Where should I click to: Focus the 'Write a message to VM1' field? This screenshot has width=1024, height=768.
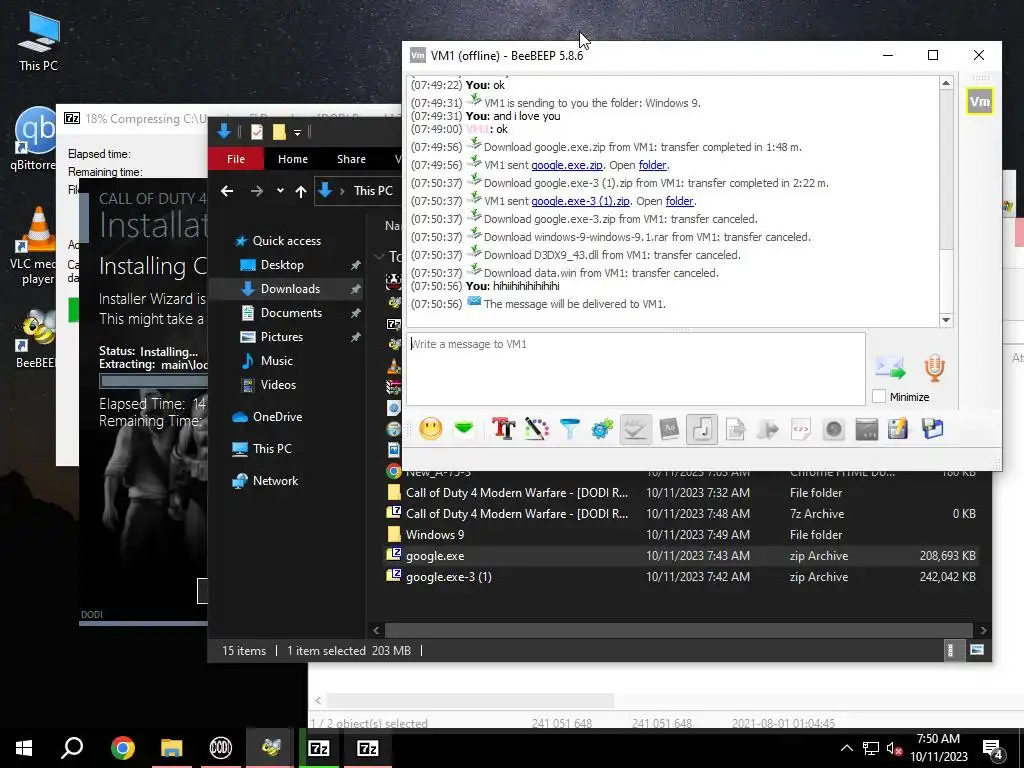point(636,369)
